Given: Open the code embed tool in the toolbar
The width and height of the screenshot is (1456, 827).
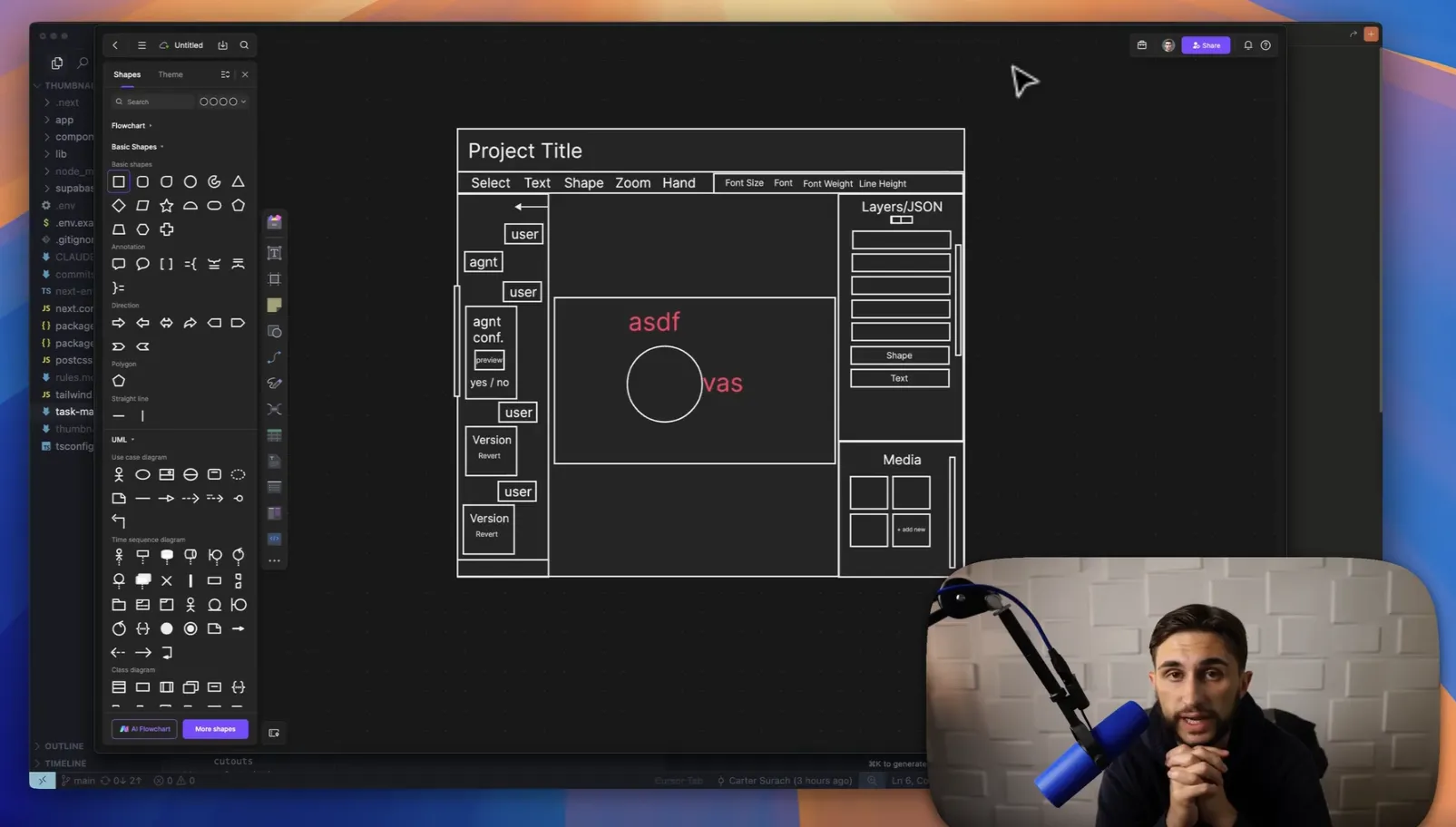Looking at the screenshot, I should (275, 539).
